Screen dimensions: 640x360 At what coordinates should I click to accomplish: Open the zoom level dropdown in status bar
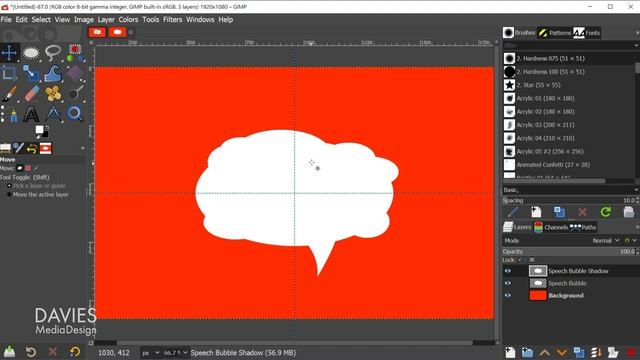[176, 353]
